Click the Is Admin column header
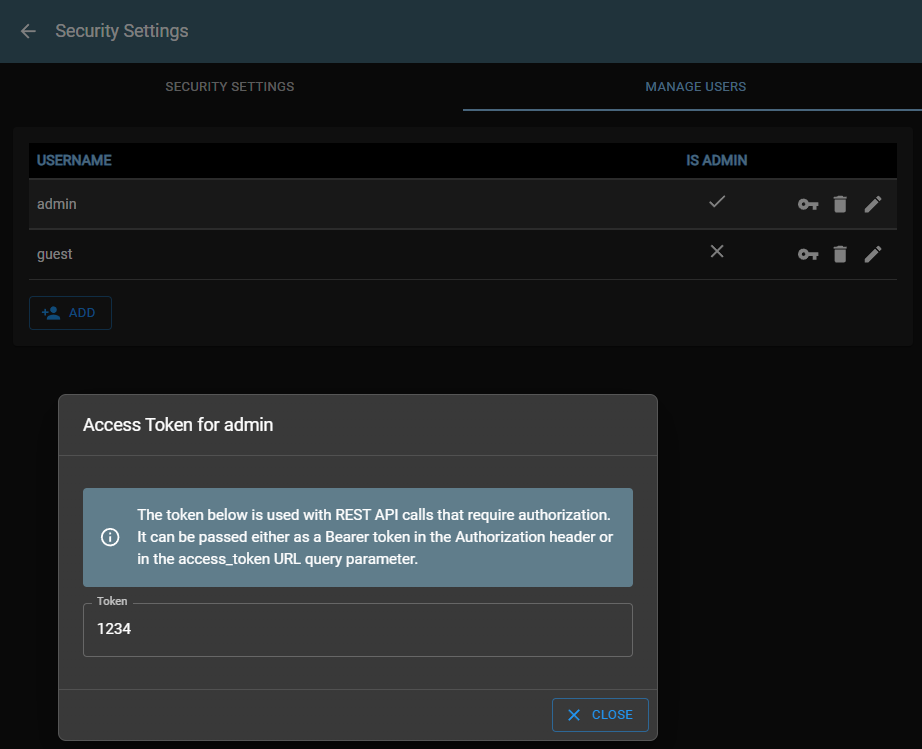The height and width of the screenshot is (749, 922). click(716, 160)
